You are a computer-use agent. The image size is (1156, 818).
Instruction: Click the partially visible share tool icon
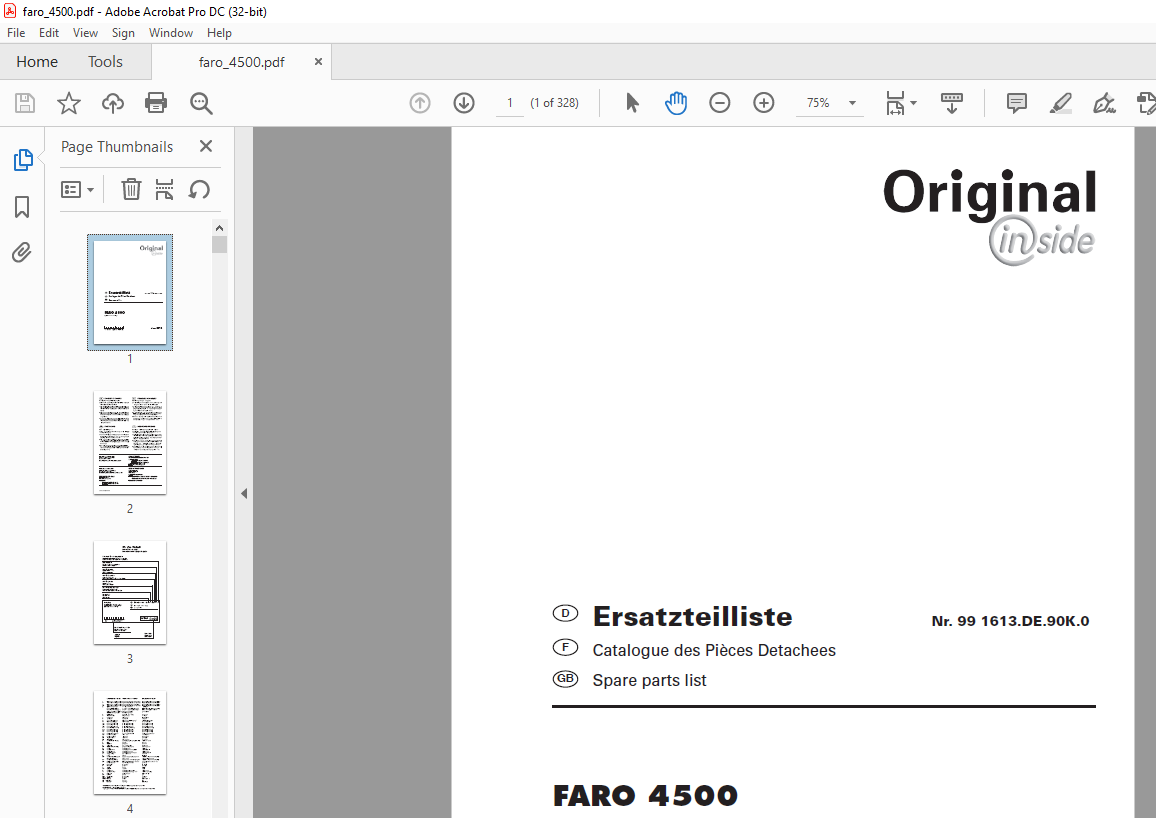[1146, 103]
